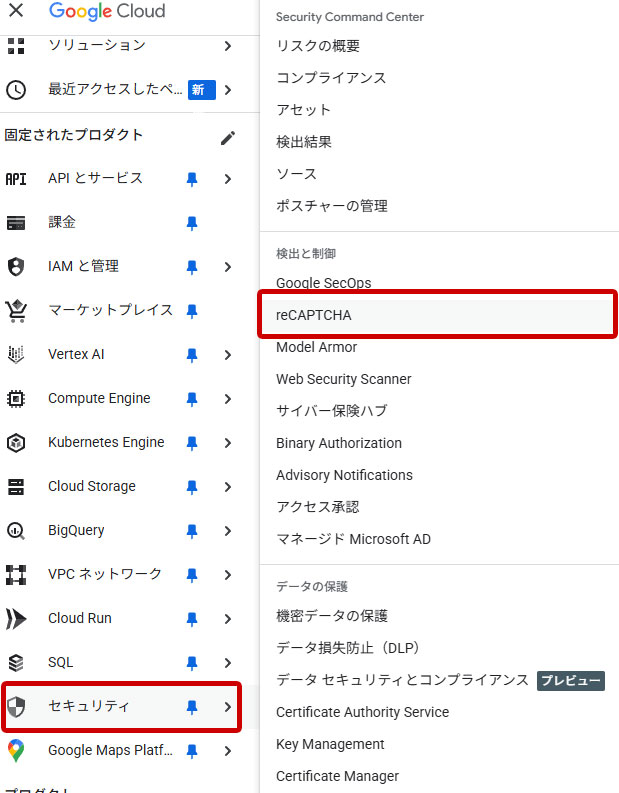The image size is (619, 793).
Task: Click the Cloud Storage icon
Action: [x=16, y=487]
